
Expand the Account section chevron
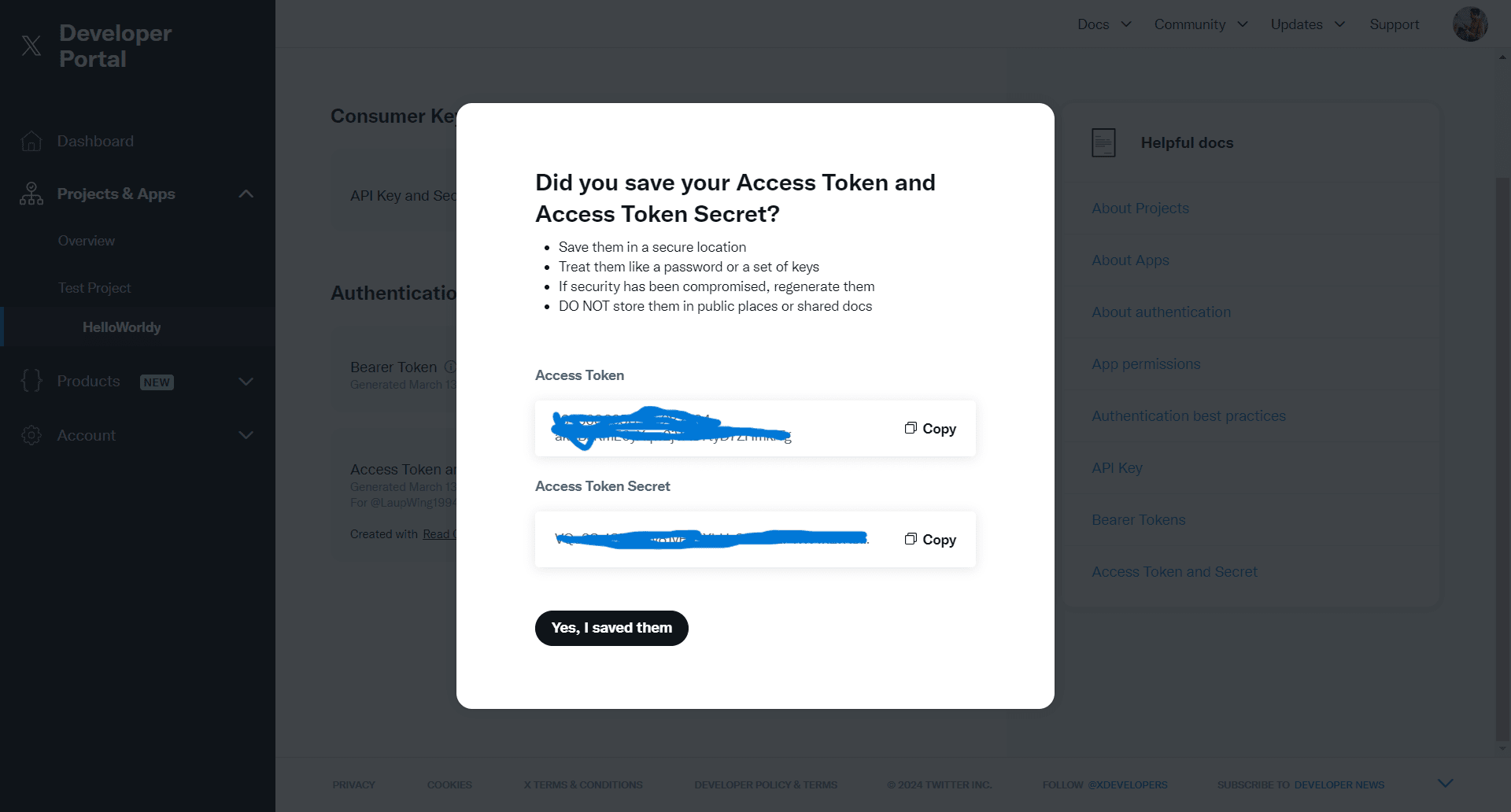246,435
